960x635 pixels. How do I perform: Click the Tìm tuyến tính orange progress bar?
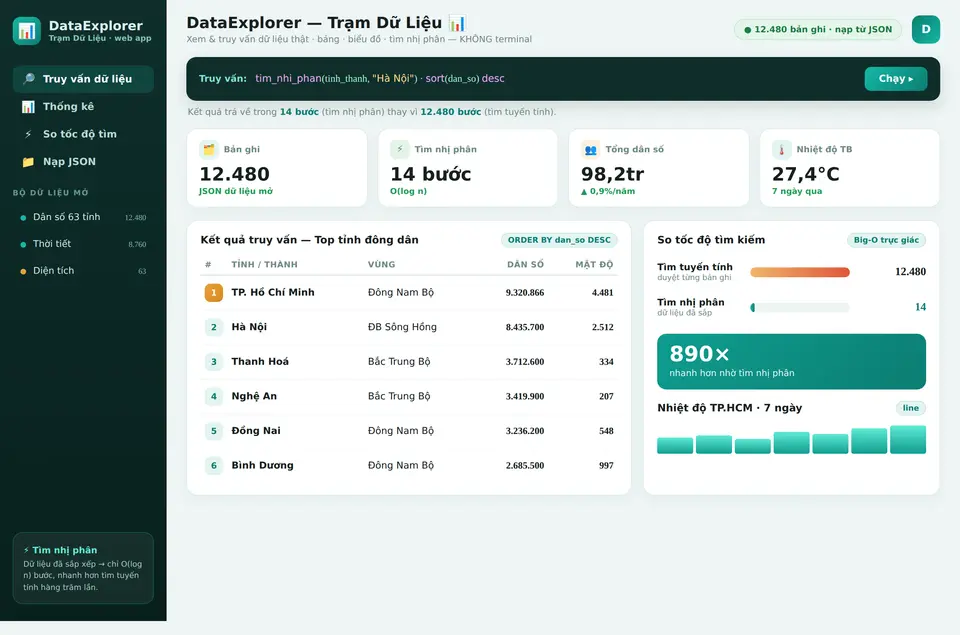coord(800,272)
